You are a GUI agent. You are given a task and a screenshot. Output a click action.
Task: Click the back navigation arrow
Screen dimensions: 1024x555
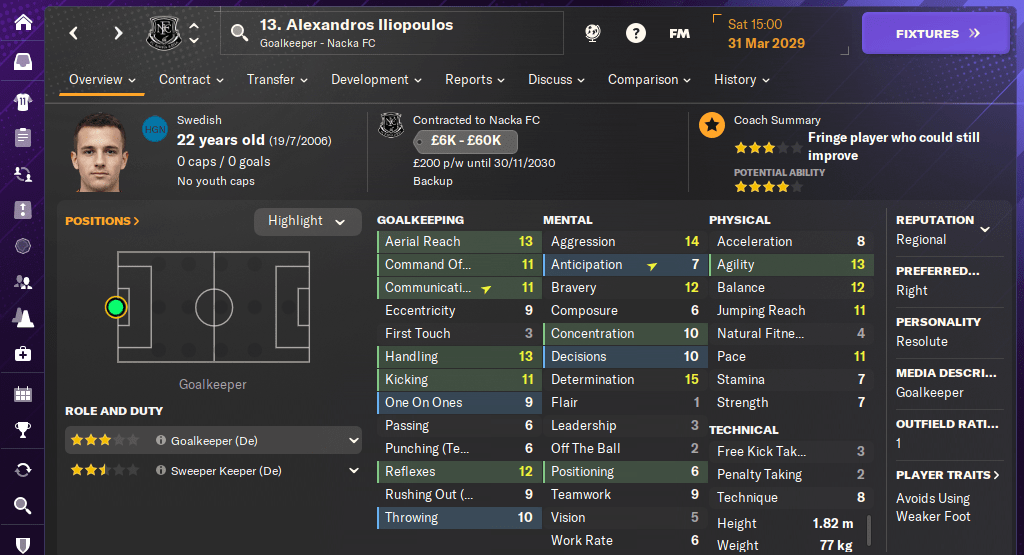(x=73, y=33)
